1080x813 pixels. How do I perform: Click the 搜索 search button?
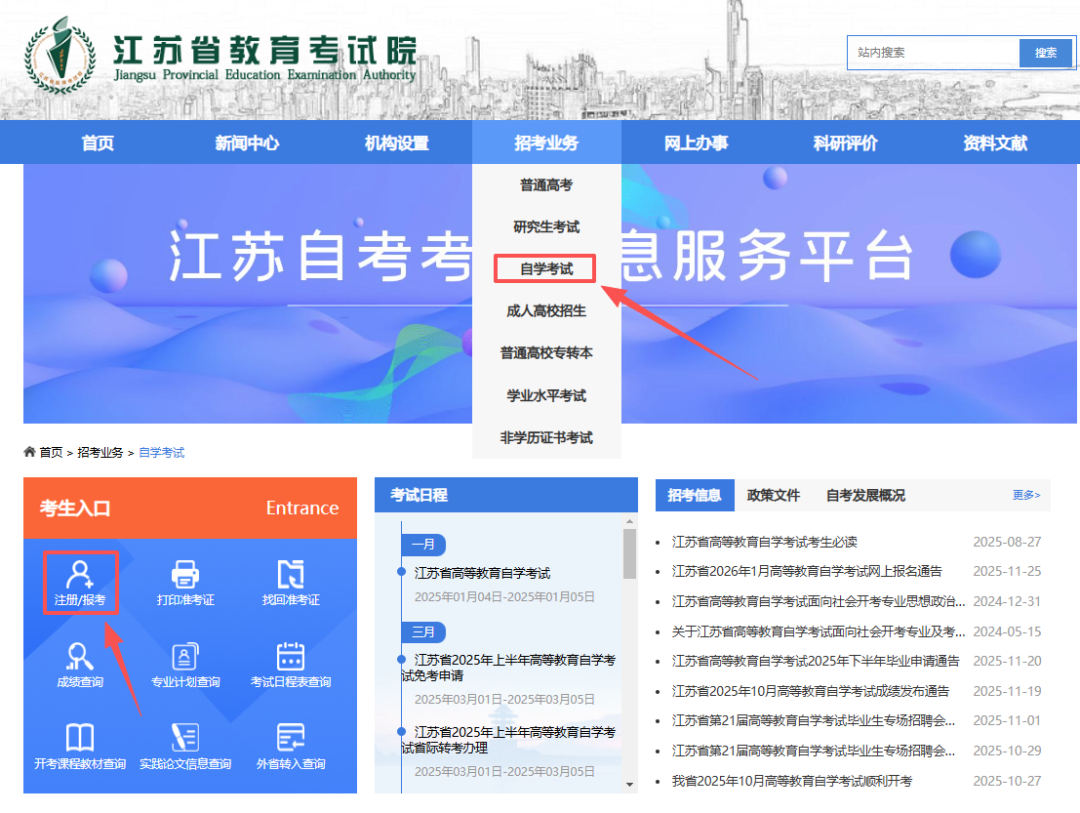[x=1045, y=52]
